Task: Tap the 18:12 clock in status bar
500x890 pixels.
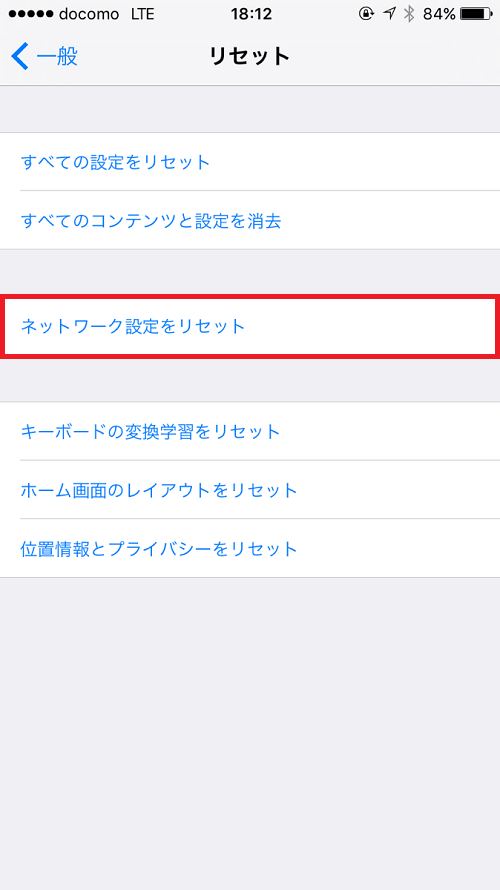Action: click(x=250, y=14)
